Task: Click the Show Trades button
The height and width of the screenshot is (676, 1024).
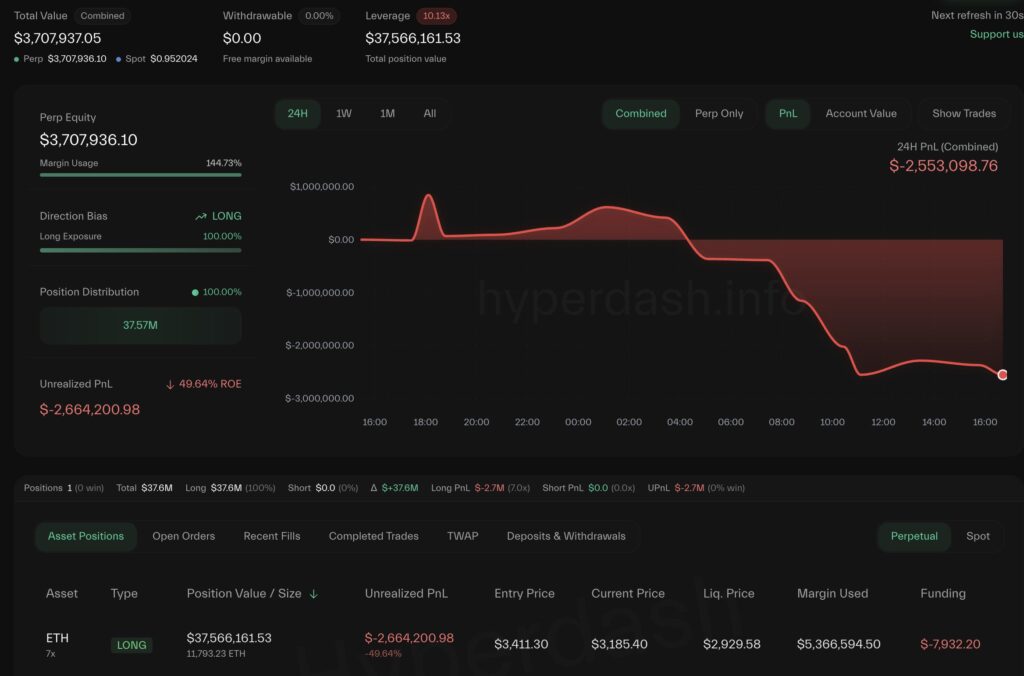Action: click(963, 114)
